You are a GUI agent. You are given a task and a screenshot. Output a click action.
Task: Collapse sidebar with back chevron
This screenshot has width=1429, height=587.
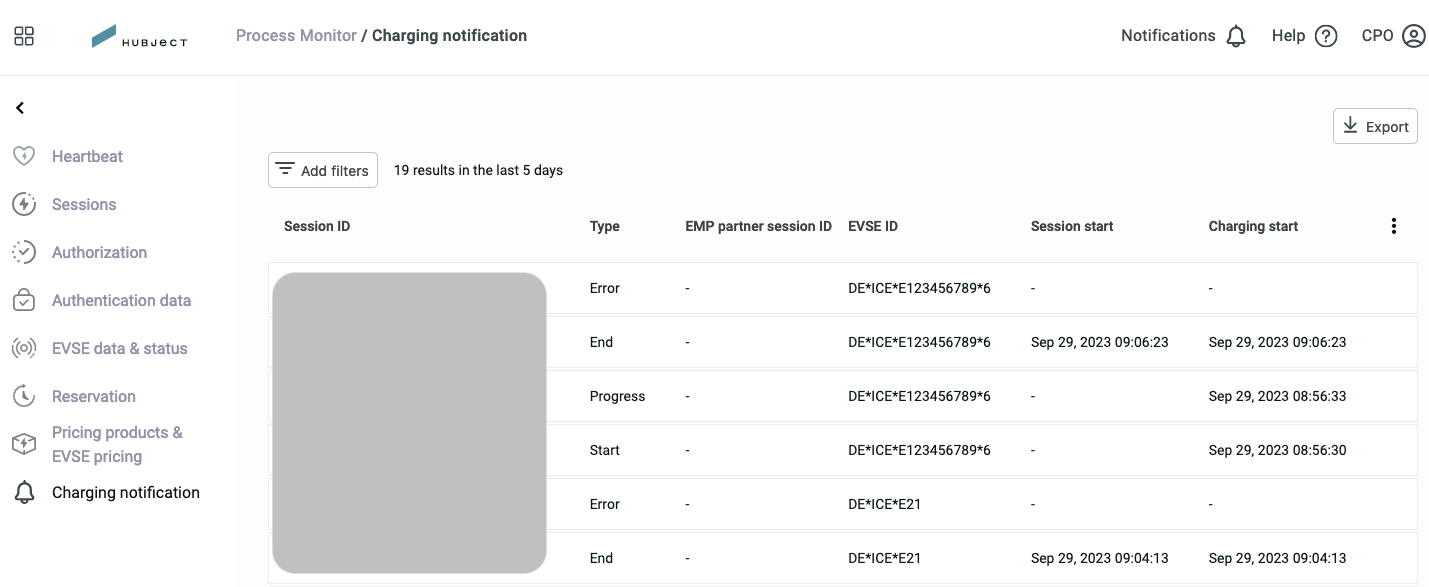(x=20, y=108)
